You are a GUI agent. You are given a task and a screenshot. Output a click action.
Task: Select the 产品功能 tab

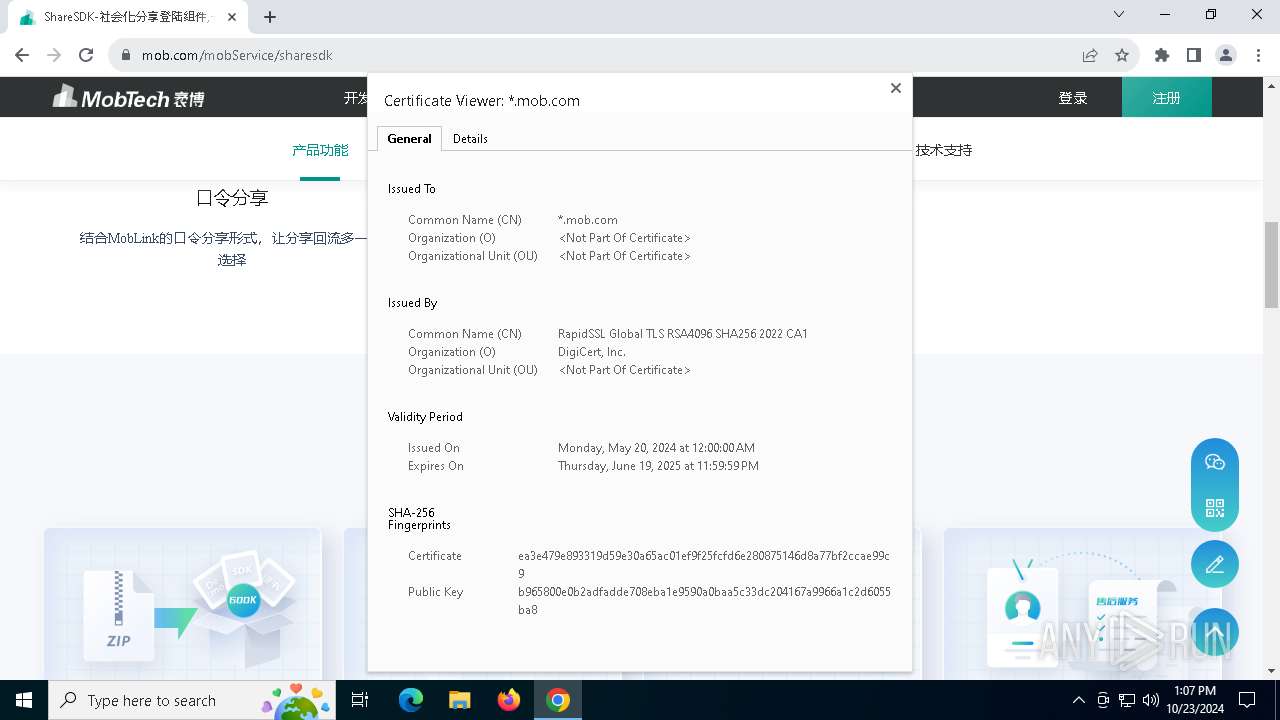[x=320, y=151]
